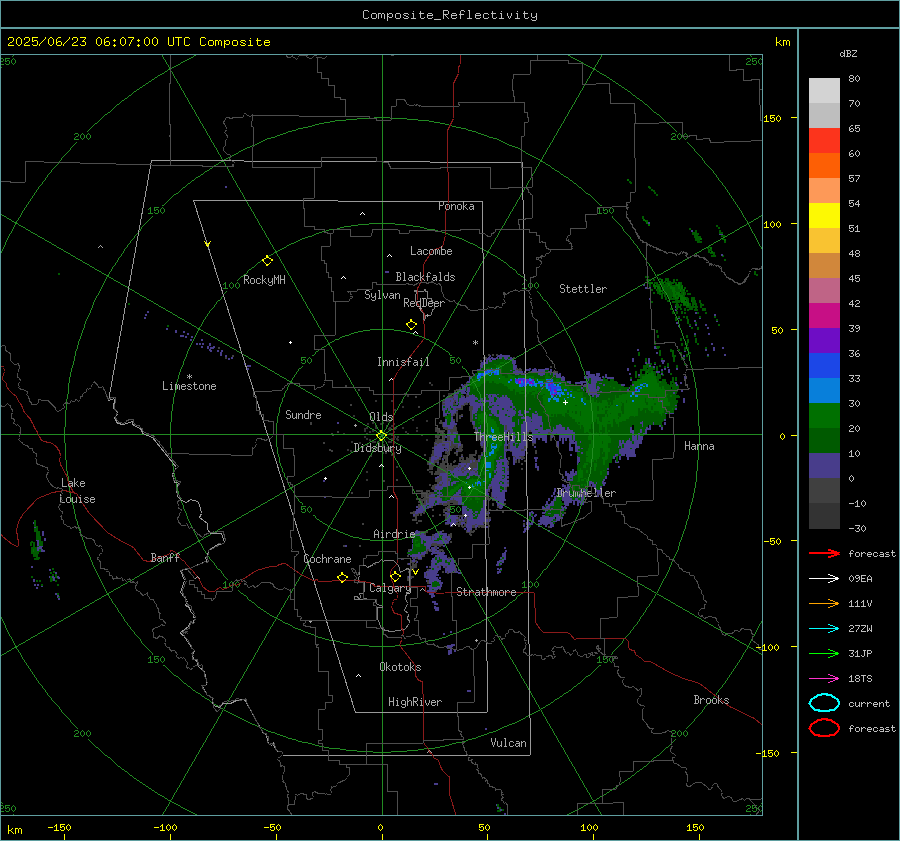The width and height of the screenshot is (900, 841).
Task: Select the 80 dBZ white color swatch
Action: coord(824,90)
